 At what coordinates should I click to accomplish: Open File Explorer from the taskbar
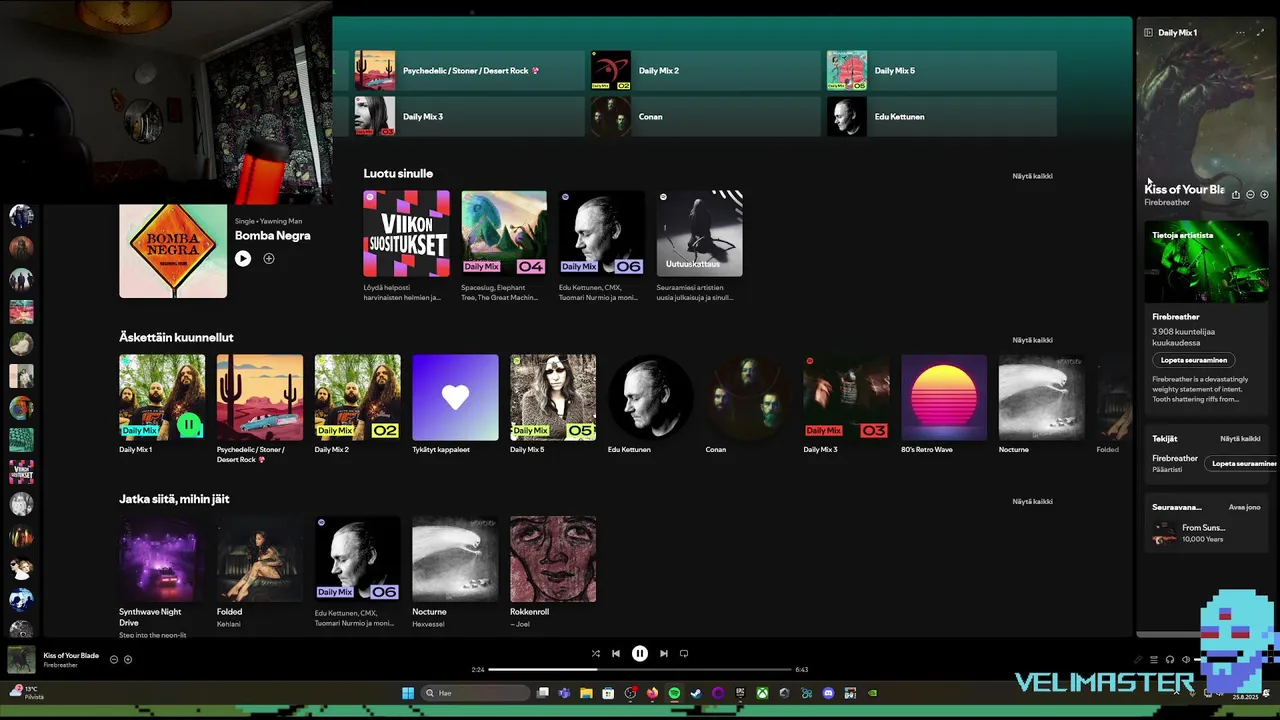pyautogui.click(x=586, y=693)
